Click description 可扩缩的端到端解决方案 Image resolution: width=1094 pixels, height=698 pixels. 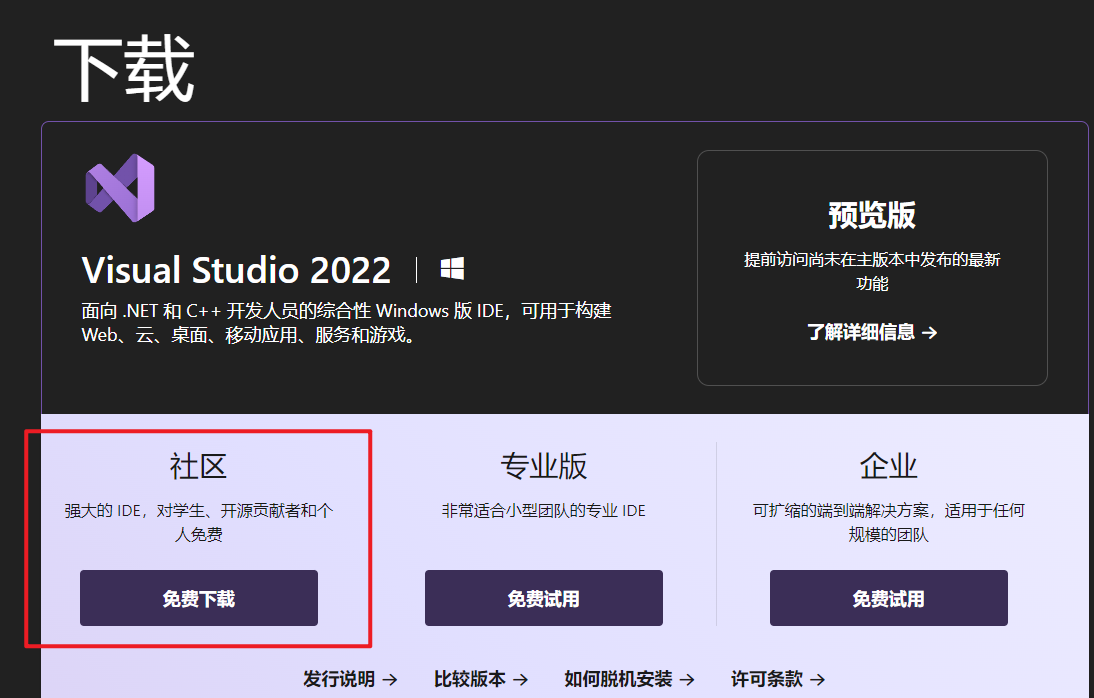coord(888,523)
